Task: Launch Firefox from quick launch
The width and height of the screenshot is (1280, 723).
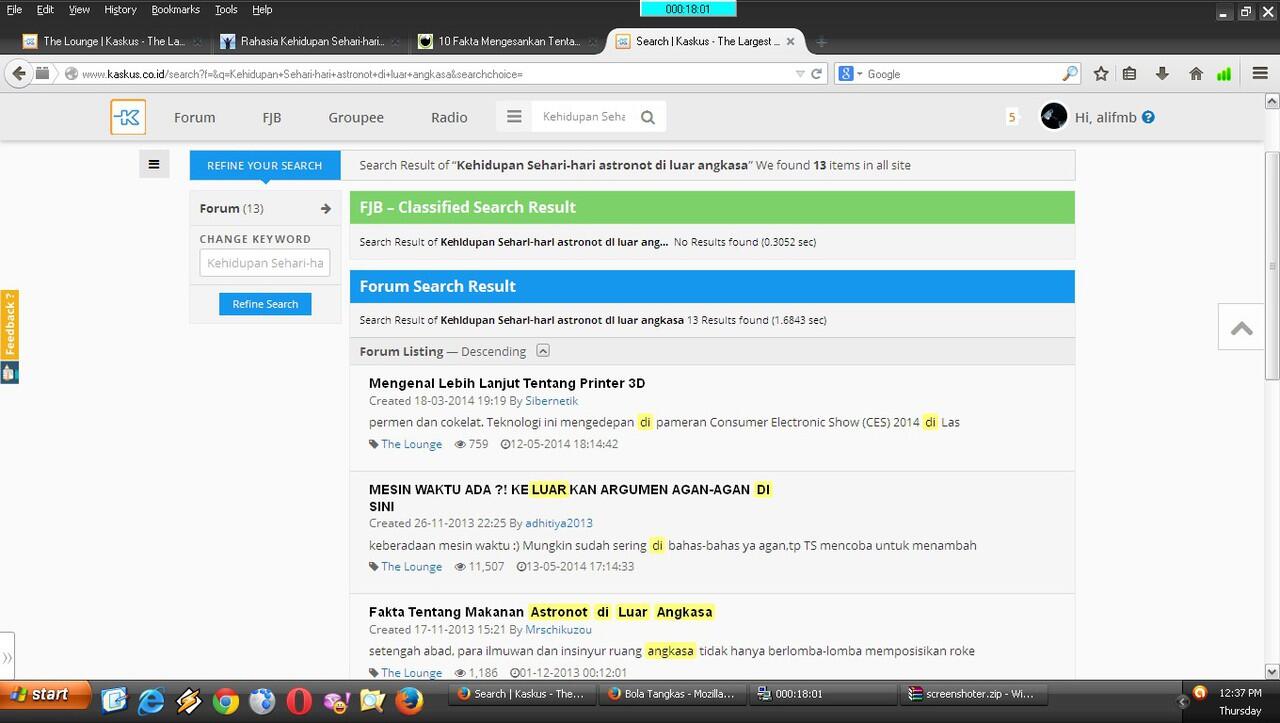Action: (x=408, y=701)
